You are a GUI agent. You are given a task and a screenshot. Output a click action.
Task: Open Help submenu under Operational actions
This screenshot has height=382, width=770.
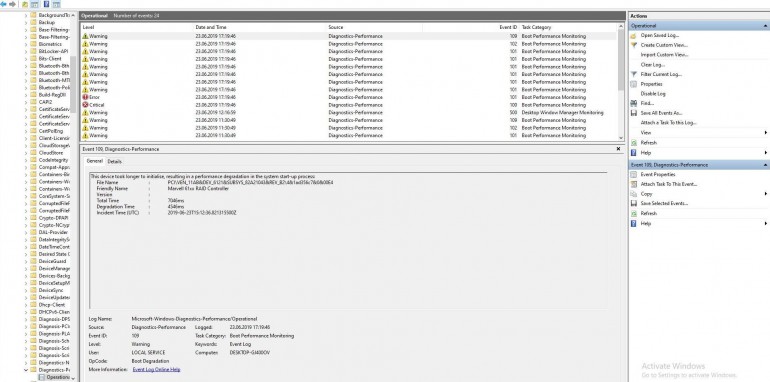766,153
